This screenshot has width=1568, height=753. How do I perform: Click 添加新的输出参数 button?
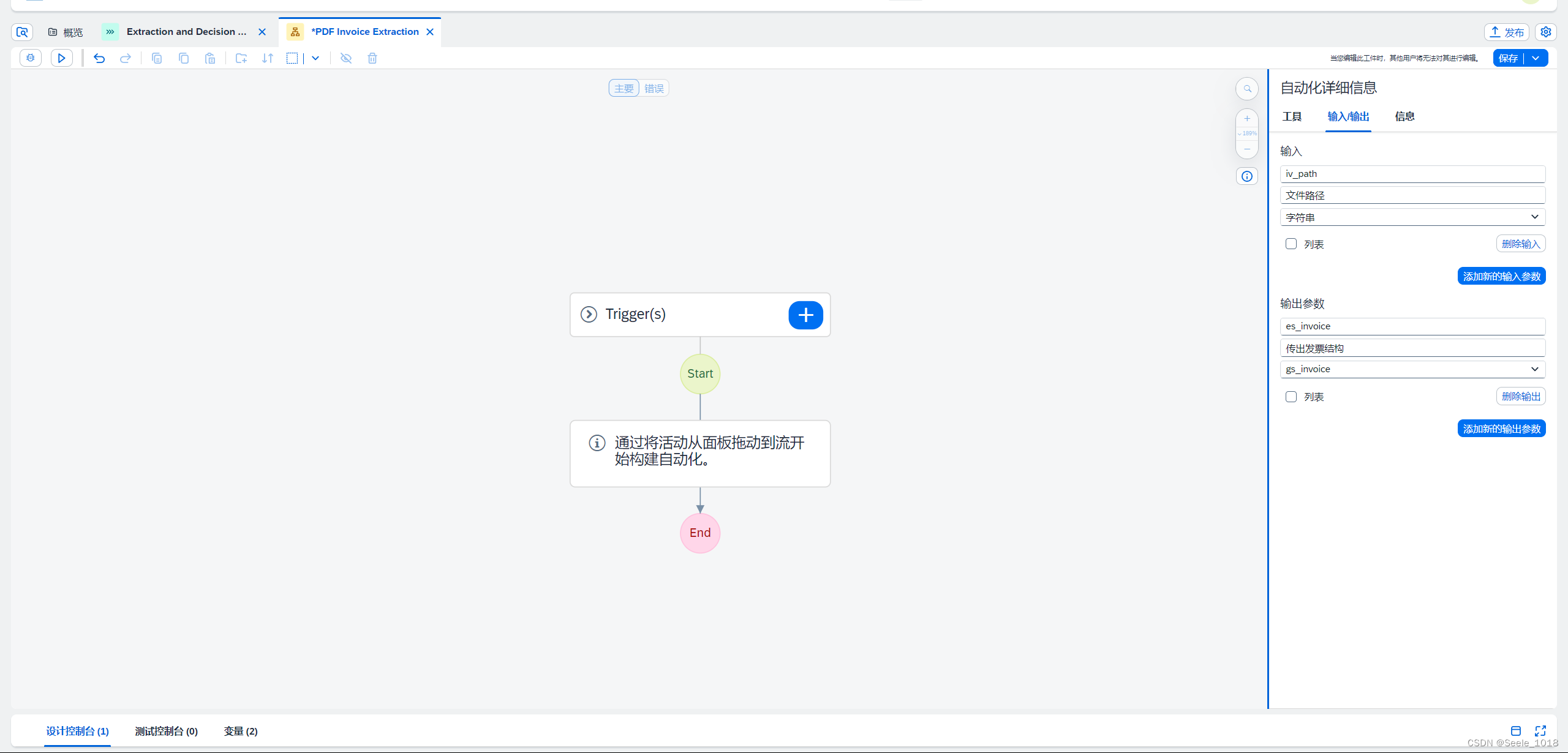tap(1502, 429)
